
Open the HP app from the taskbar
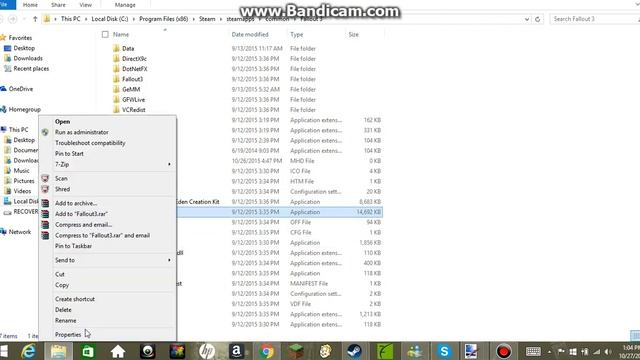coord(207,351)
